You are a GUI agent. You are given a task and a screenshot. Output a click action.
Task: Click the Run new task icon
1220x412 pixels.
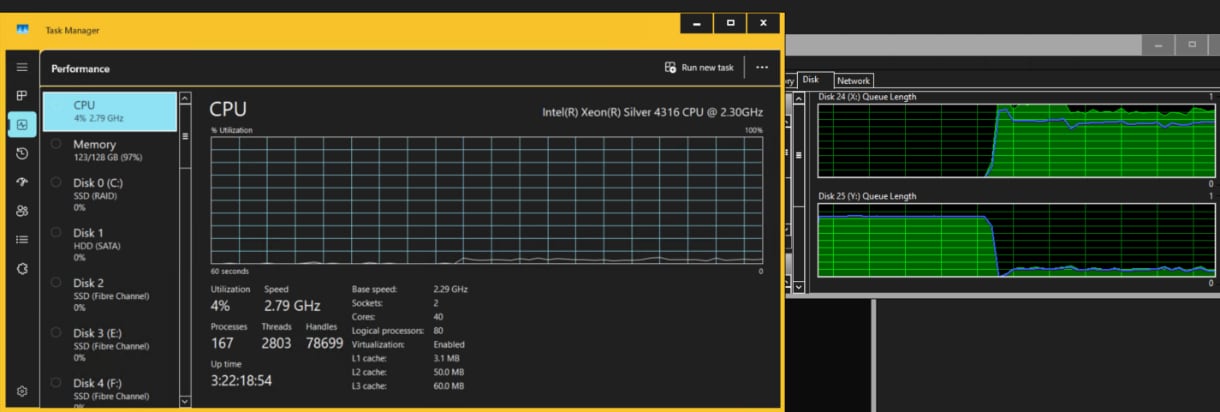[671, 68]
